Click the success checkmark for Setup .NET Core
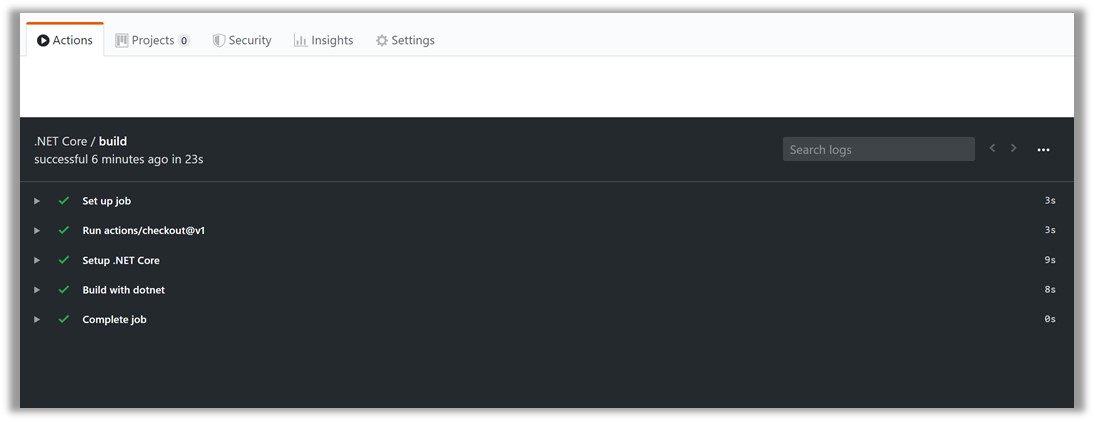The height and width of the screenshot is (422, 1095). tap(64, 260)
